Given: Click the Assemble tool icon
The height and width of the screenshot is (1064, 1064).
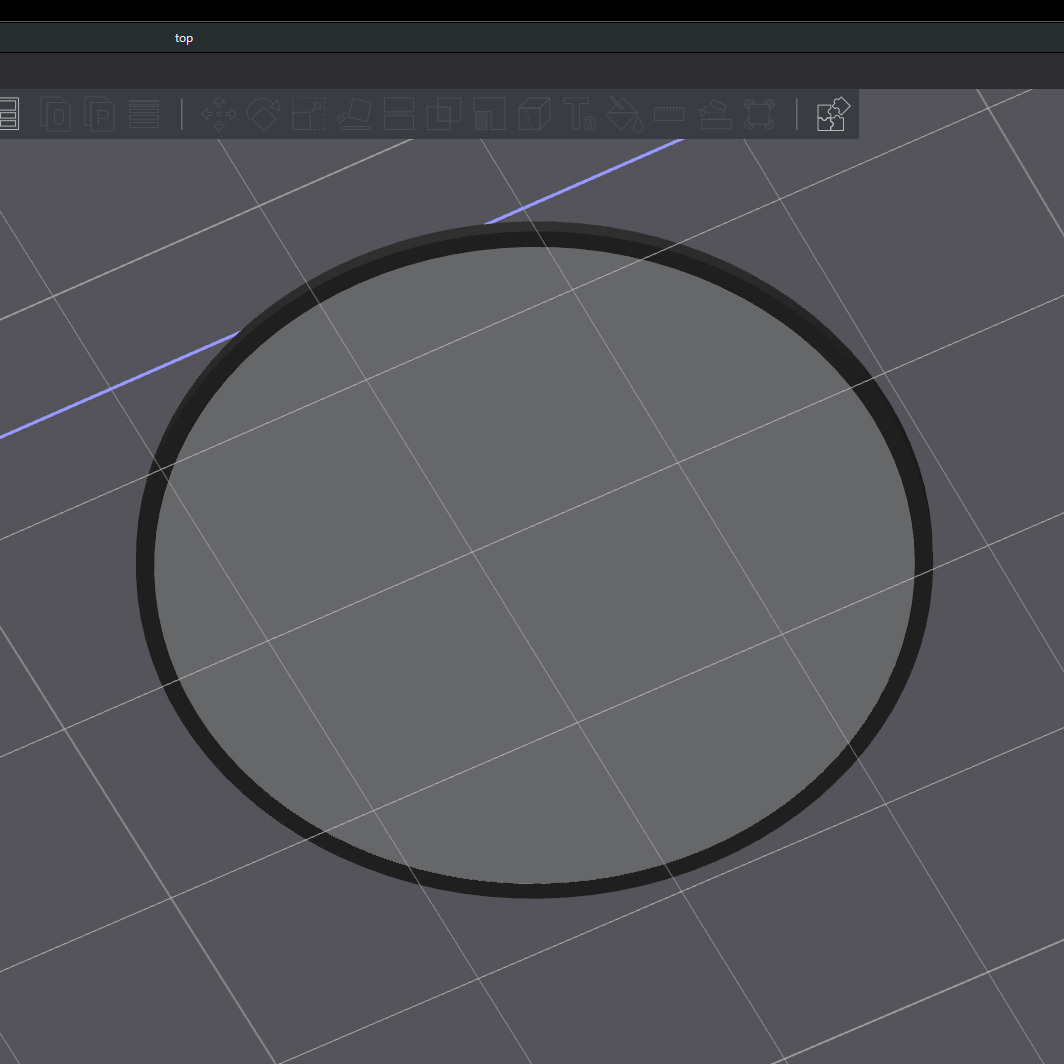Looking at the screenshot, I should 715,114.
